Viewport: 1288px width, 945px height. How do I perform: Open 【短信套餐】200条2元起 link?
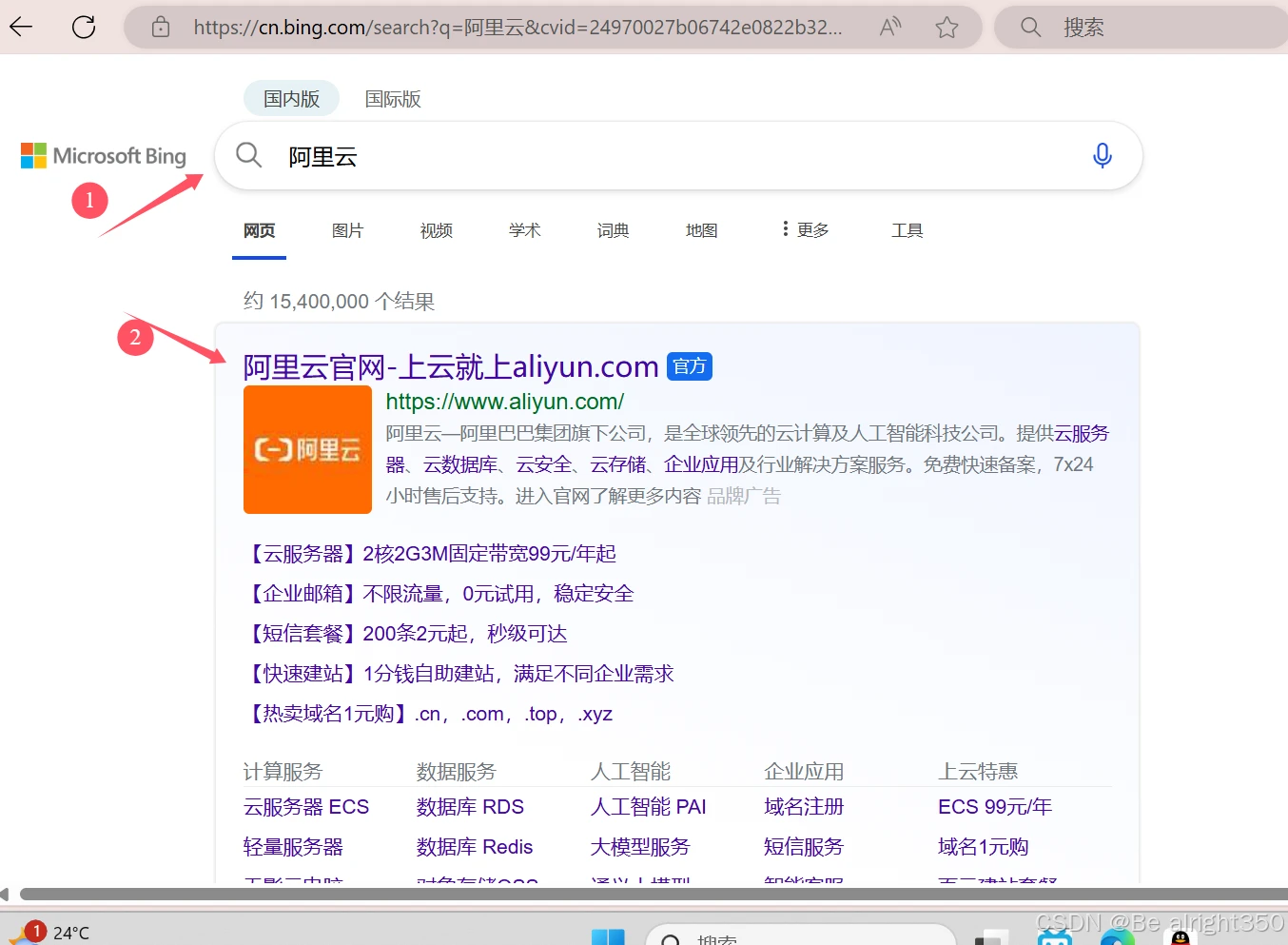click(x=405, y=634)
